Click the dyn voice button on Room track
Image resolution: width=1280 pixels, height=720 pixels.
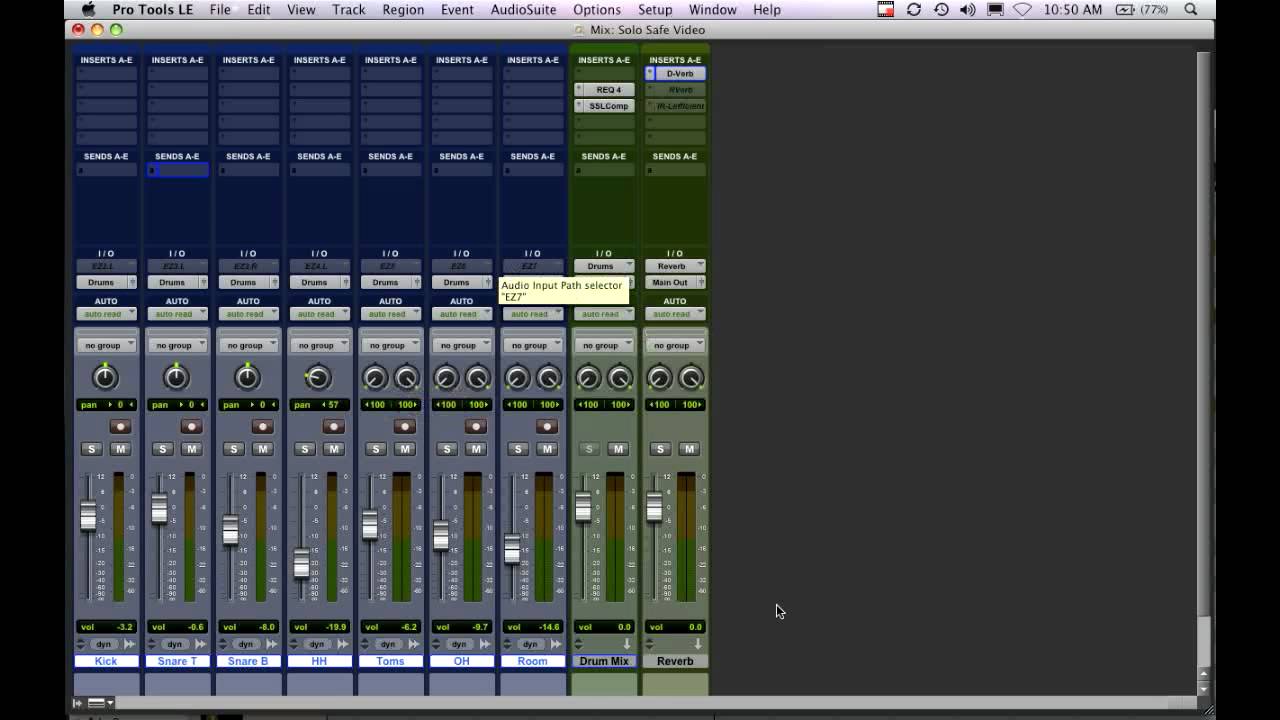(530, 644)
